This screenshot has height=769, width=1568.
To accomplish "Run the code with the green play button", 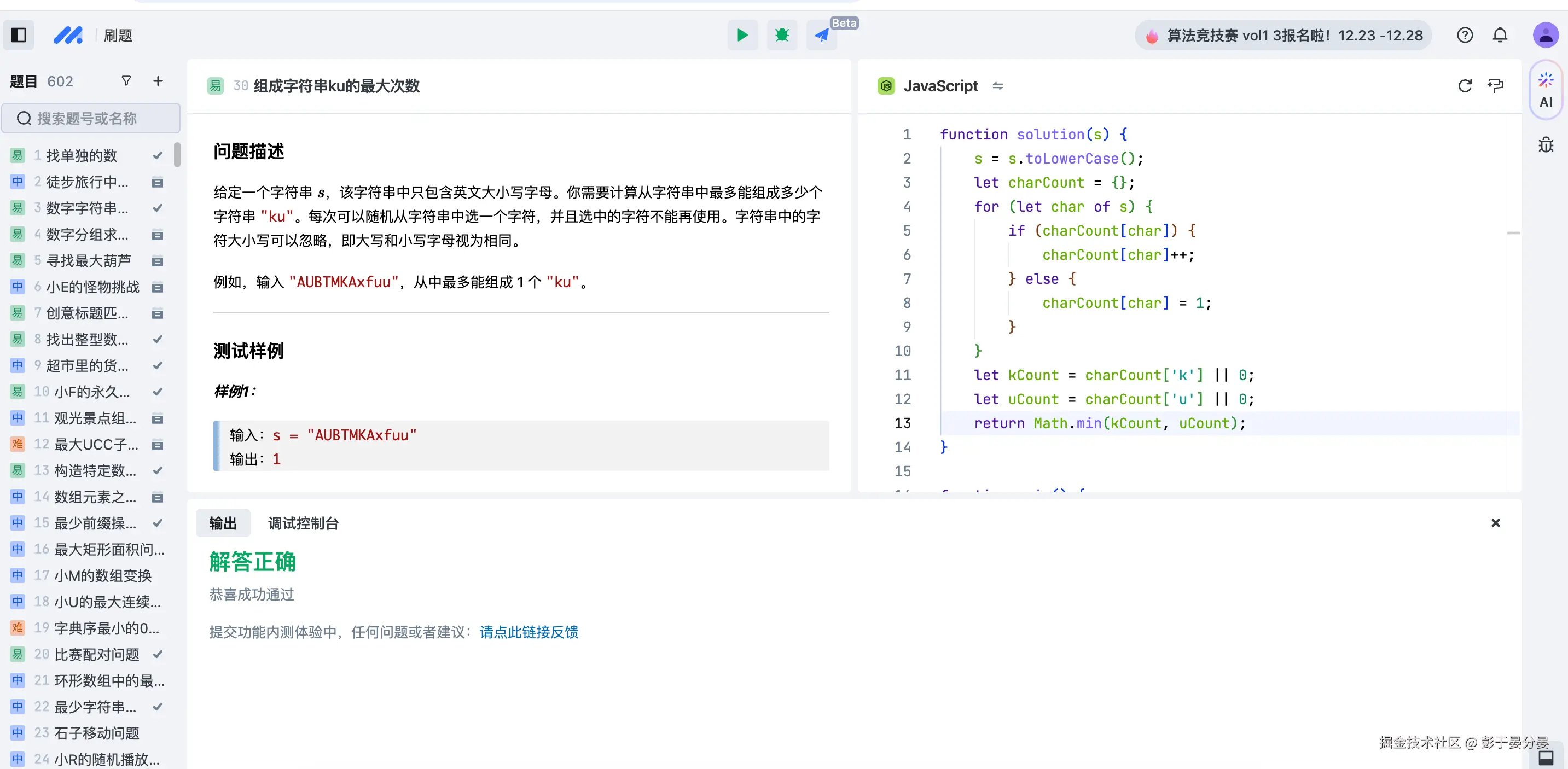I will [742, 34].
